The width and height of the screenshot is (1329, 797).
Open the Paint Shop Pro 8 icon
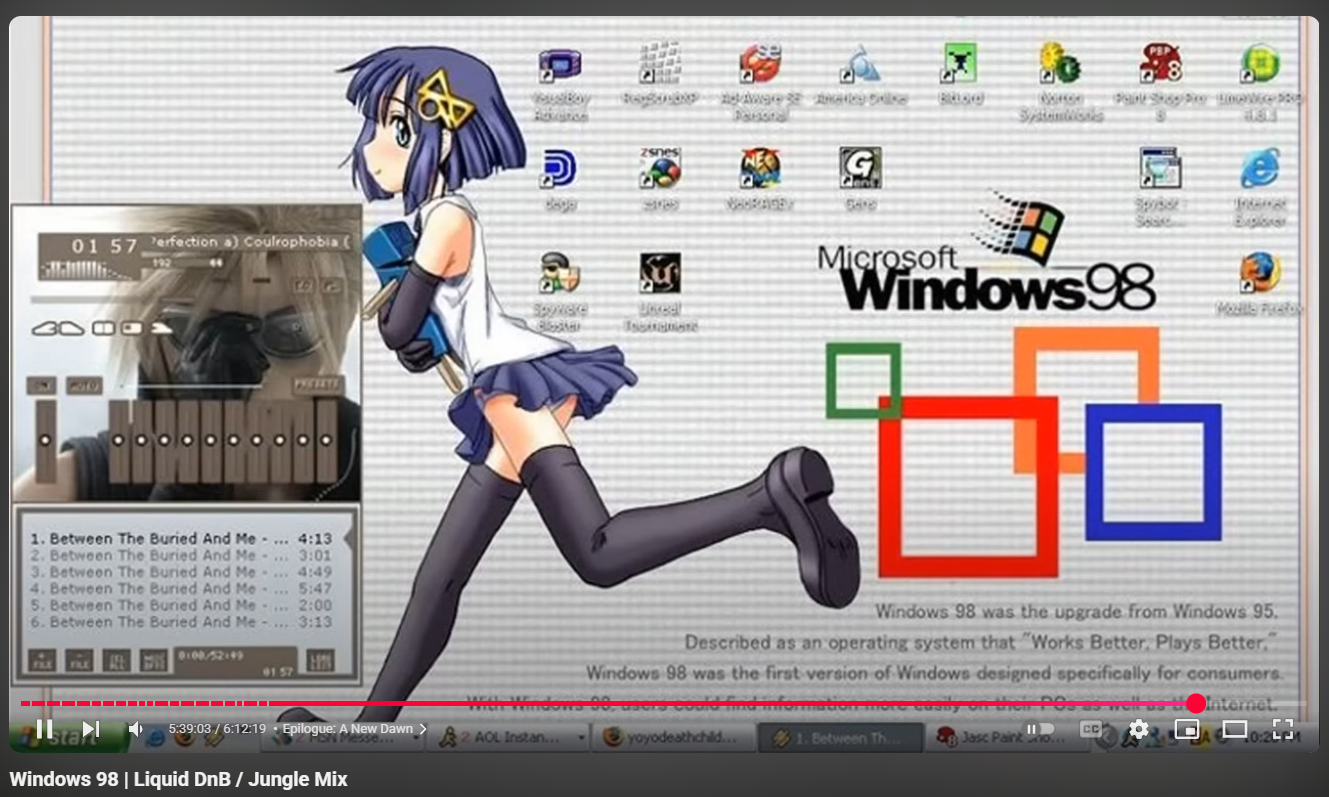coord(1160,80)
